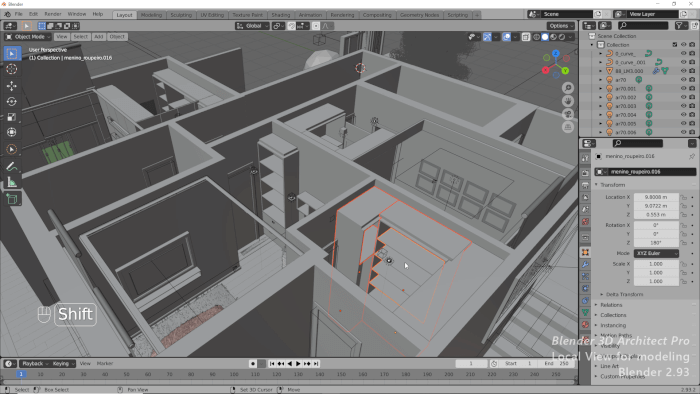Open the XYZ Euler rotation mode dropdown
Viewport: 700px width, 394px height.
tap(656, 253)
